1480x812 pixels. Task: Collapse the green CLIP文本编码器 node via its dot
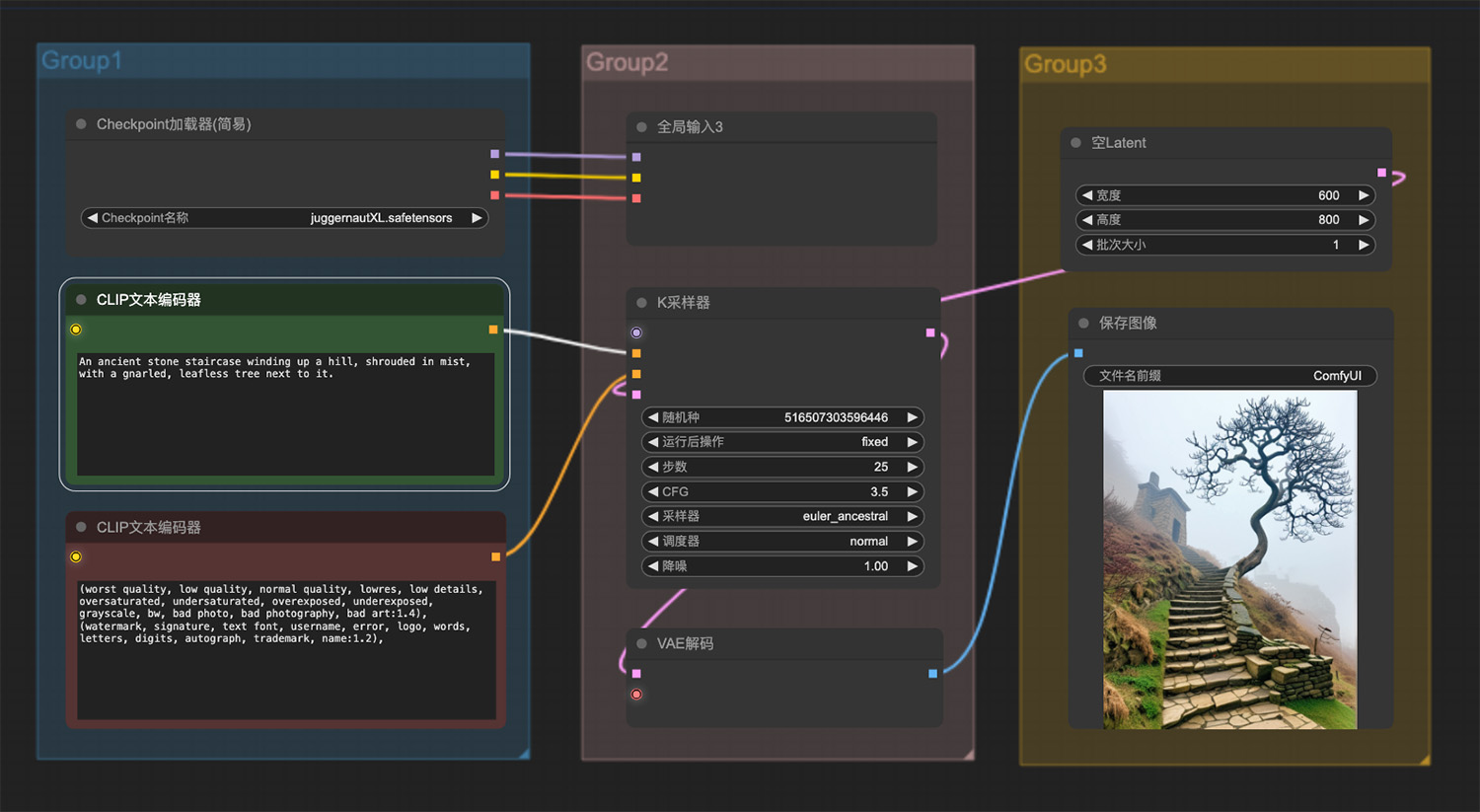click(x=81, y=300)
